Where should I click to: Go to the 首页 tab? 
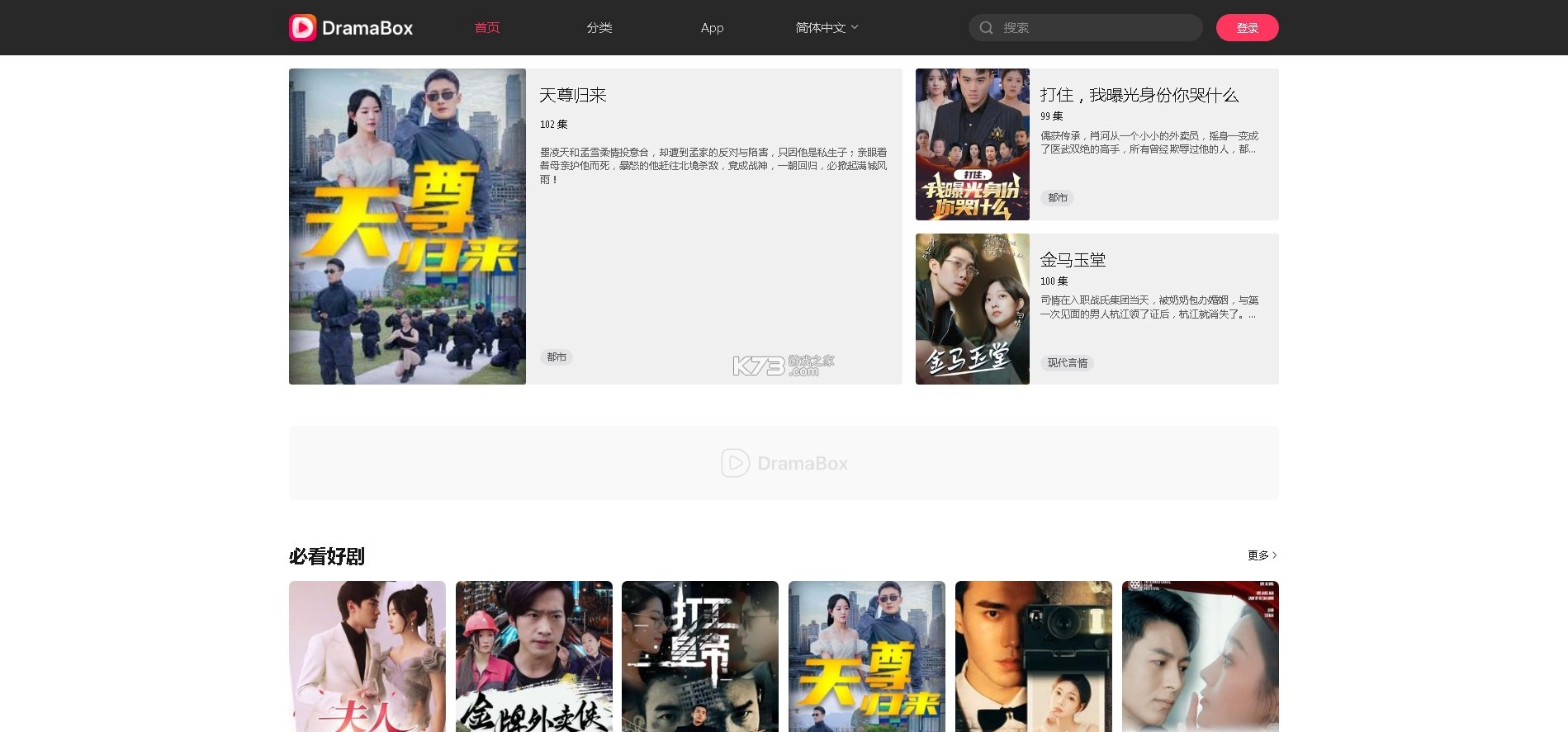(x=487, y=28)
